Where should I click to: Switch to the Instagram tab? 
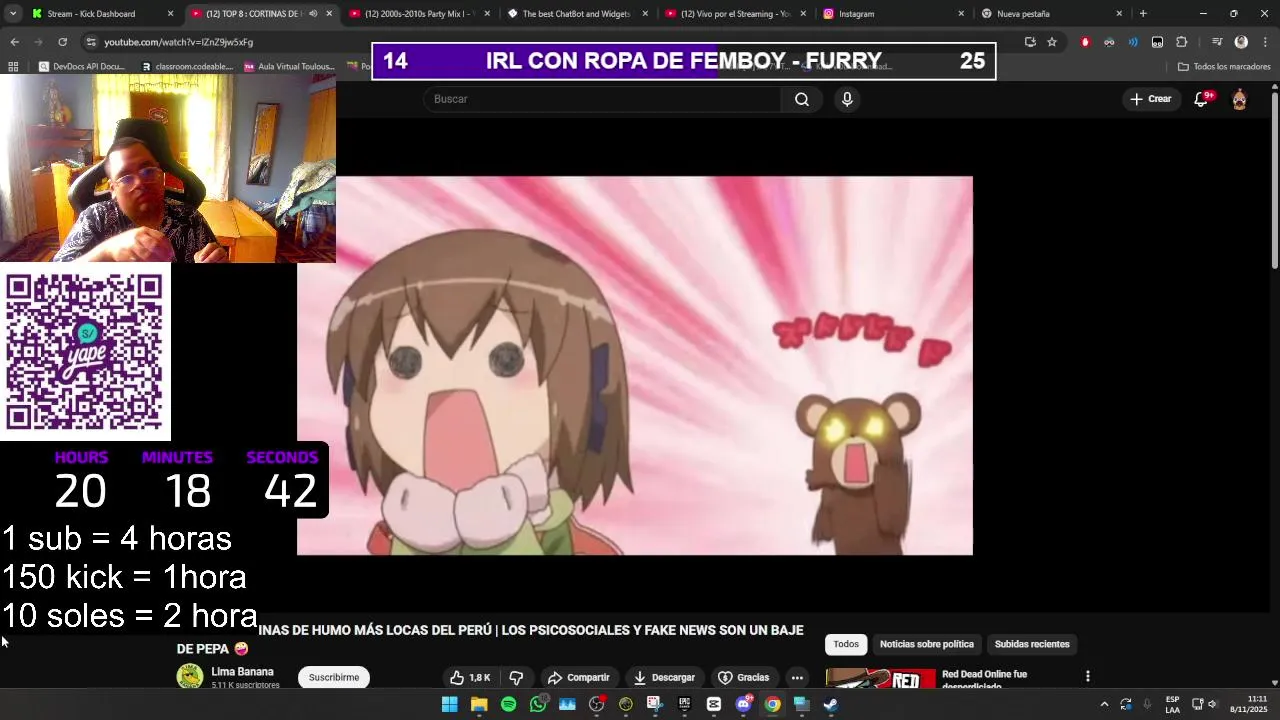894,14
